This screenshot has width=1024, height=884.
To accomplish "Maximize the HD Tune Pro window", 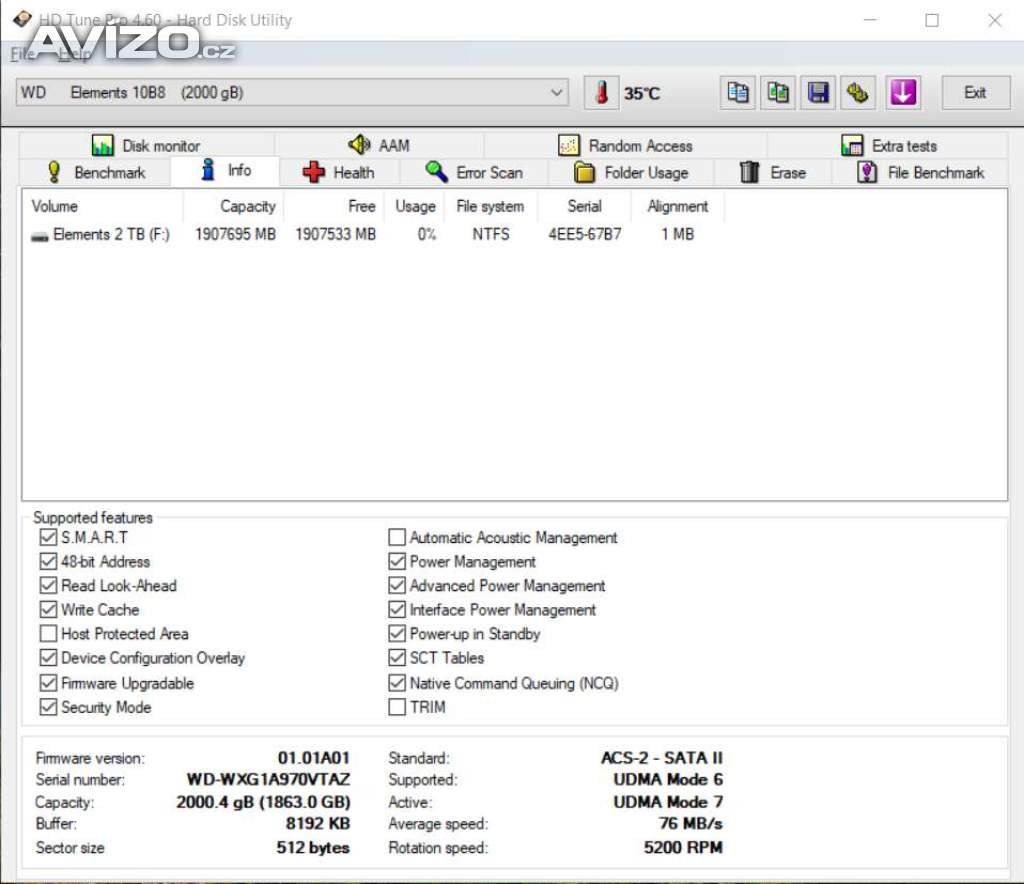I will point(932,20).
